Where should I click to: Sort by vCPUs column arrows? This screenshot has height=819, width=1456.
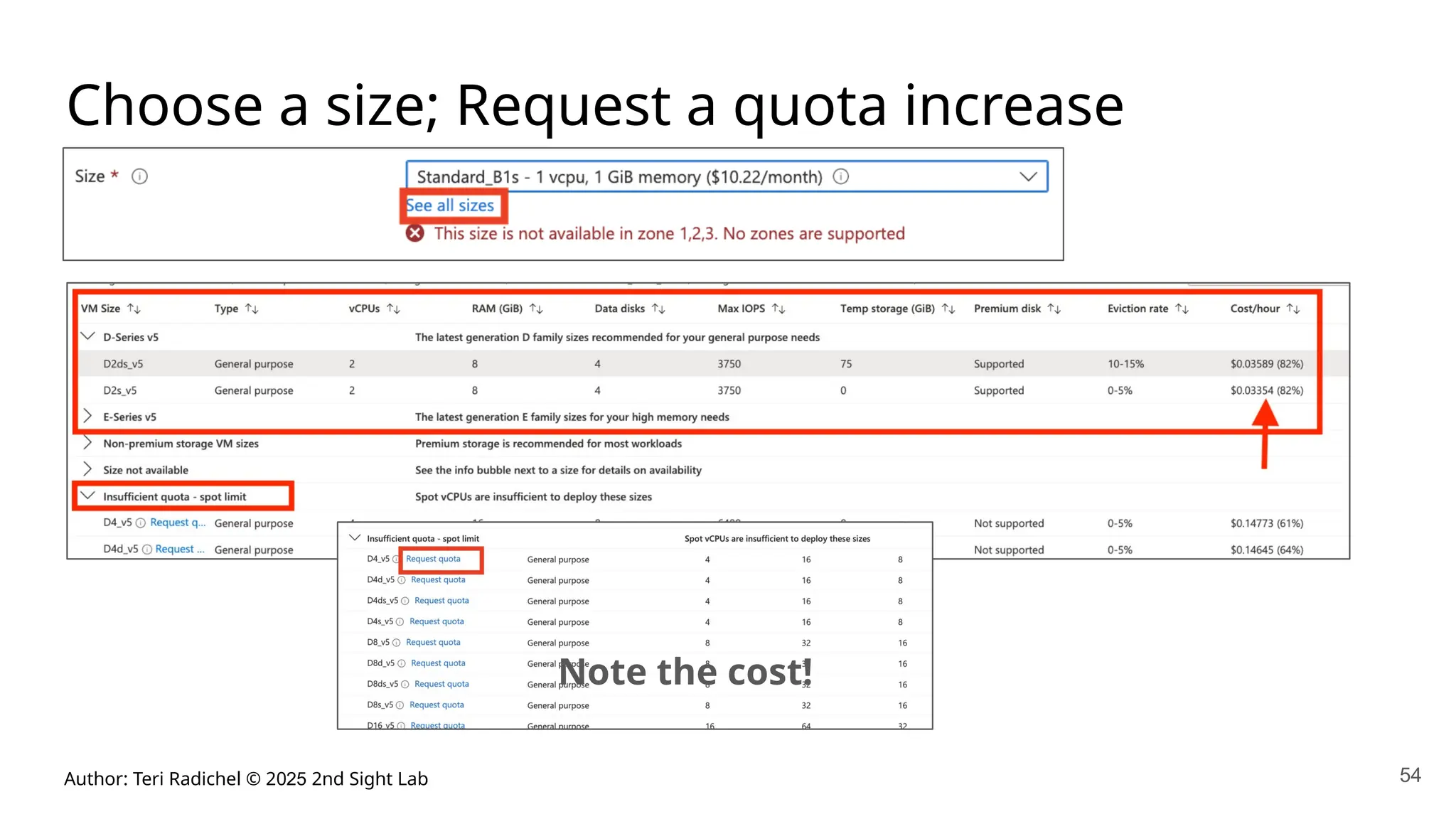tap(393, 309)
